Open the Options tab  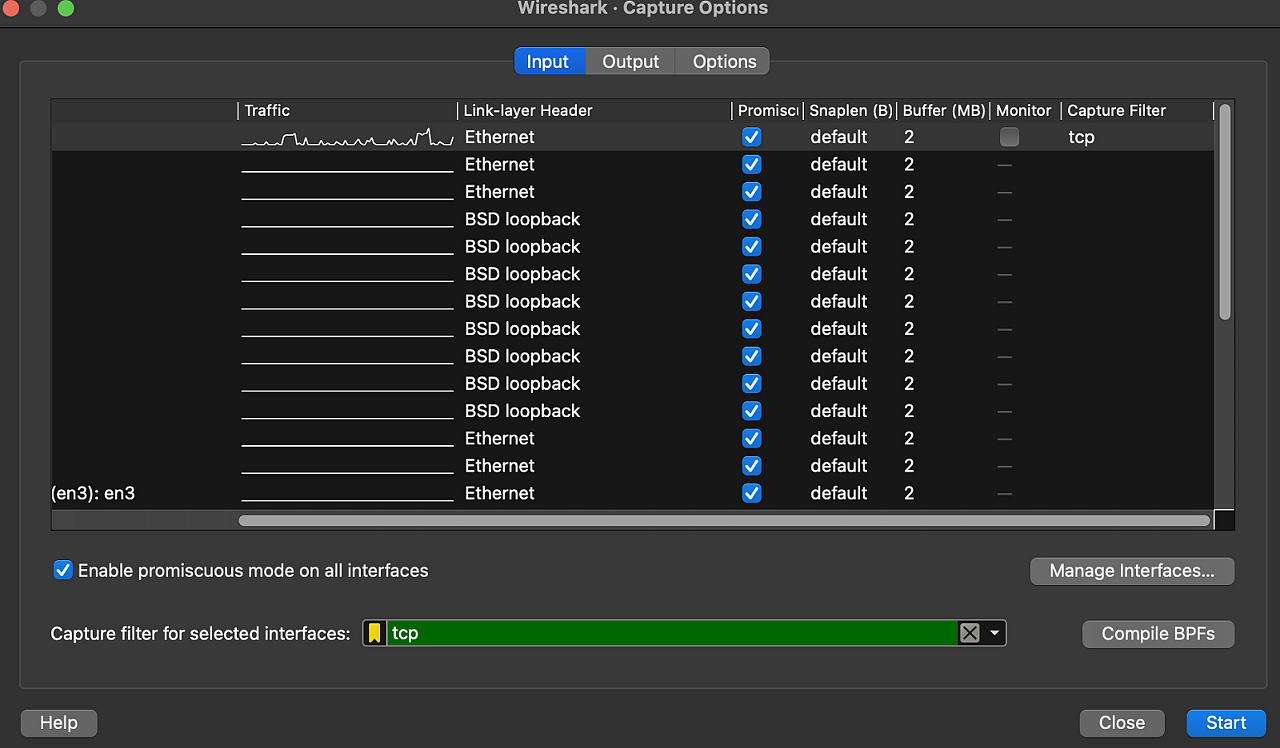(724, 61)
